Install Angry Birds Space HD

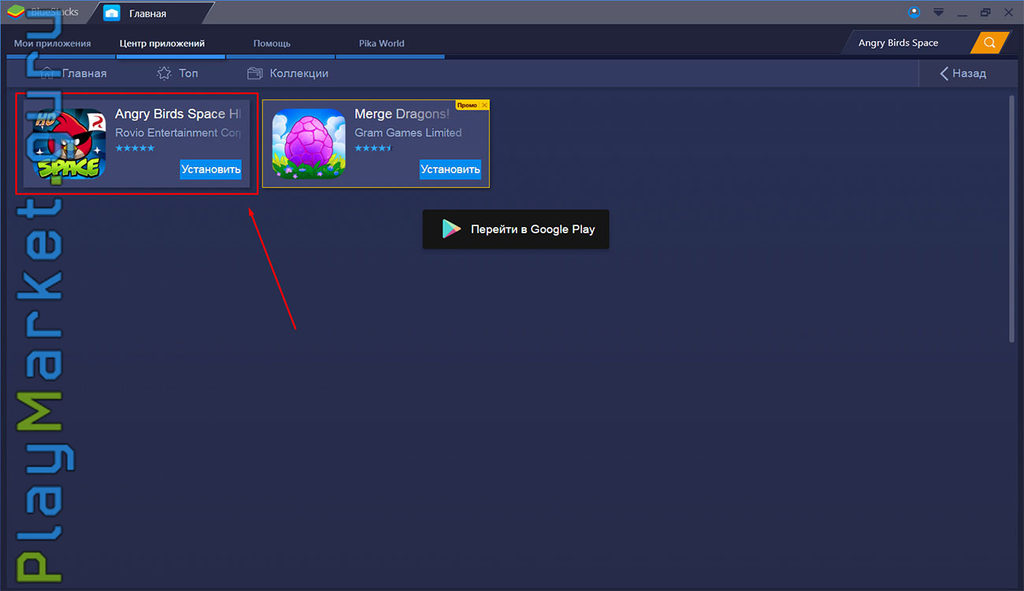tap(210, 169)
